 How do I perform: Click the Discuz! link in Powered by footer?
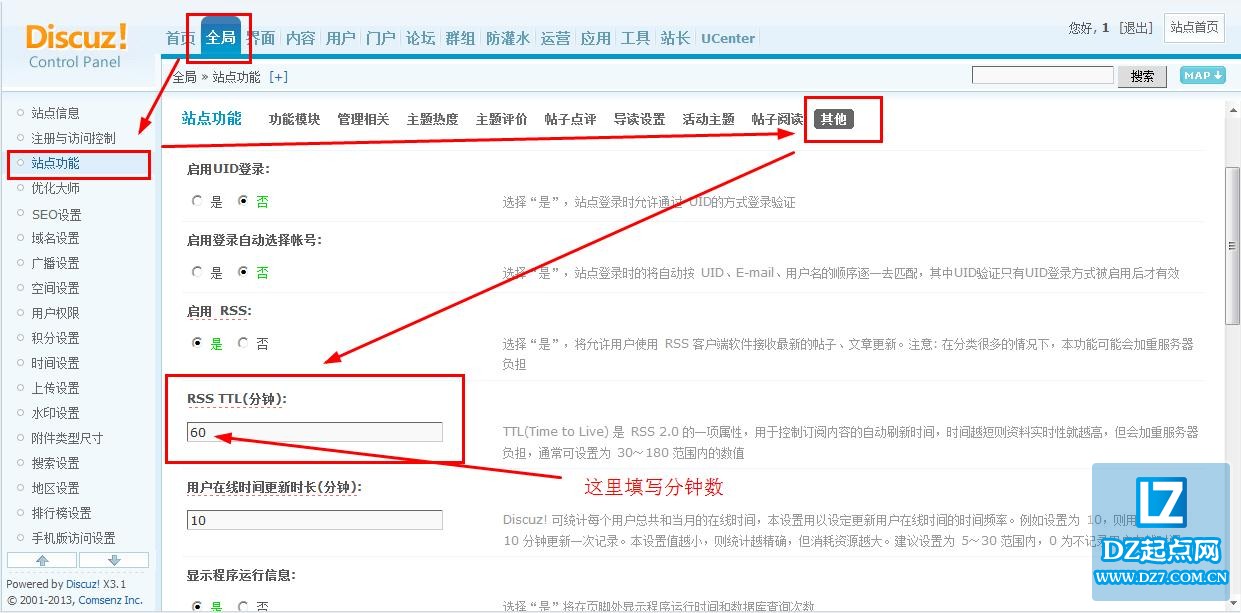(82, 584)
